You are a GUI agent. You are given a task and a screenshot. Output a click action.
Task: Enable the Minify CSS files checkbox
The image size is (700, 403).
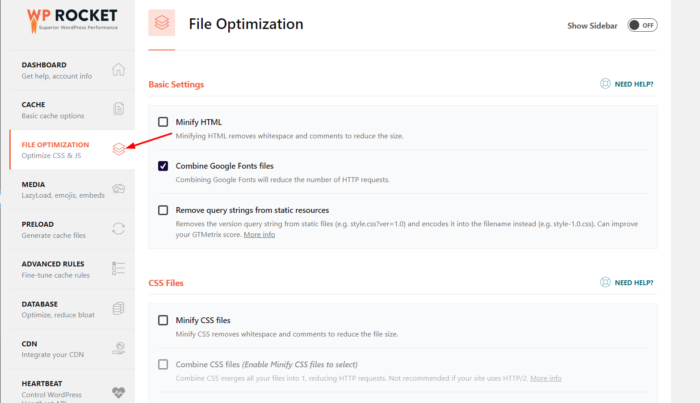pos(163,320)
